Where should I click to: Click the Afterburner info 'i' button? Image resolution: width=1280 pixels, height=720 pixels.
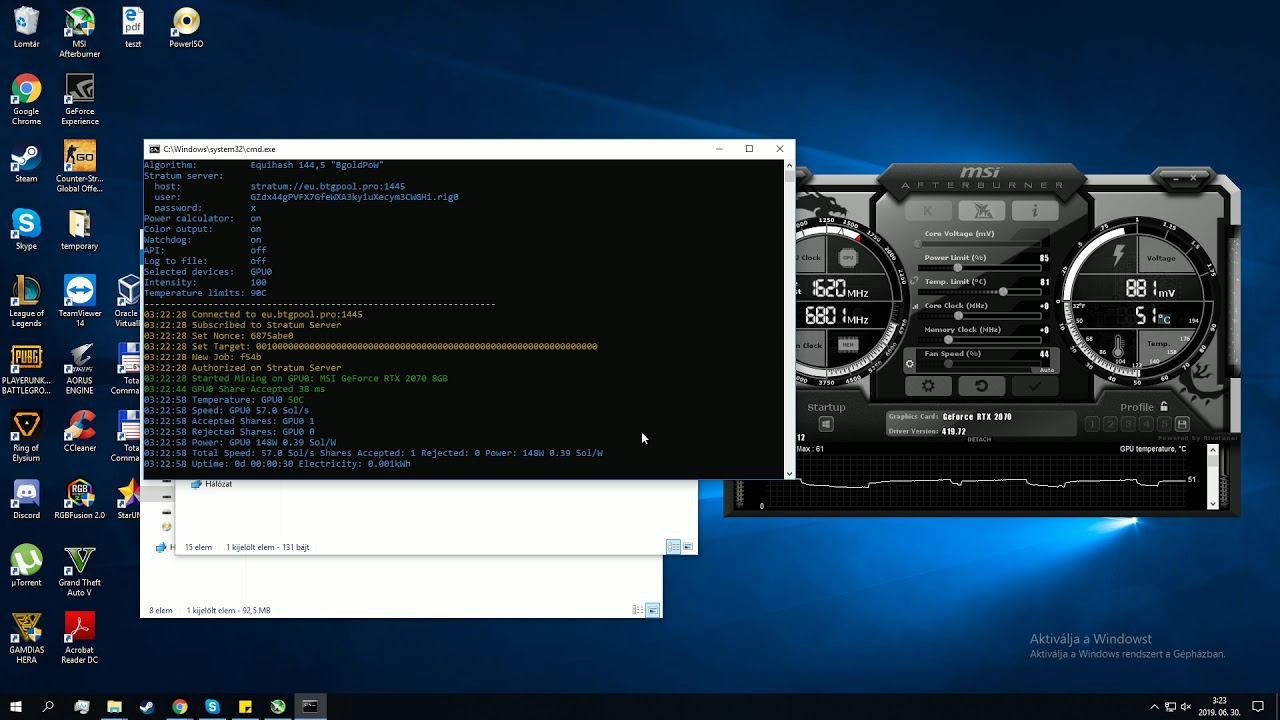pyautogui.click(x=1034, y=211)
